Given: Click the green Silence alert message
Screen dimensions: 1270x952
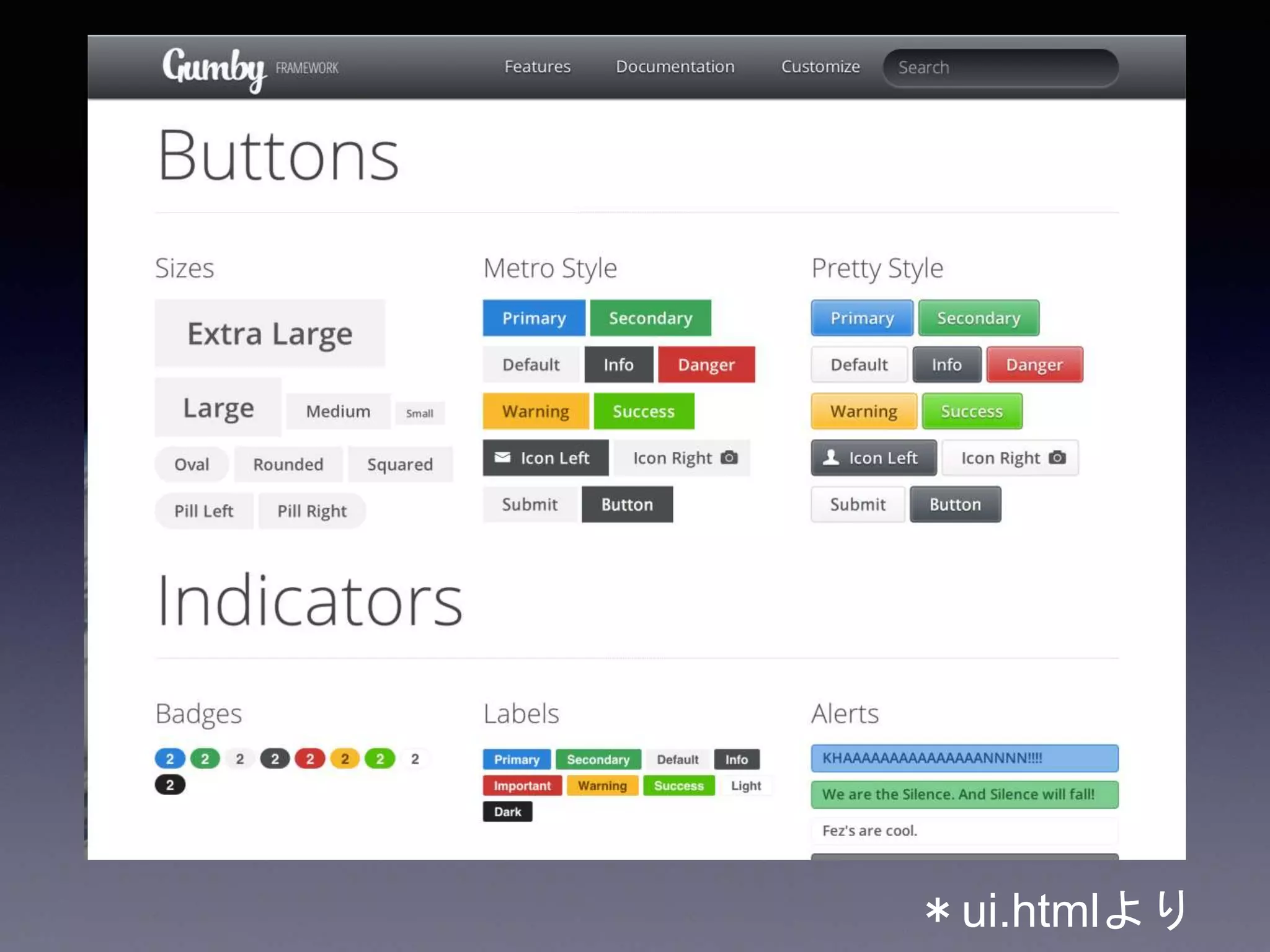Looking at the screenshot, I should (964, 795).
